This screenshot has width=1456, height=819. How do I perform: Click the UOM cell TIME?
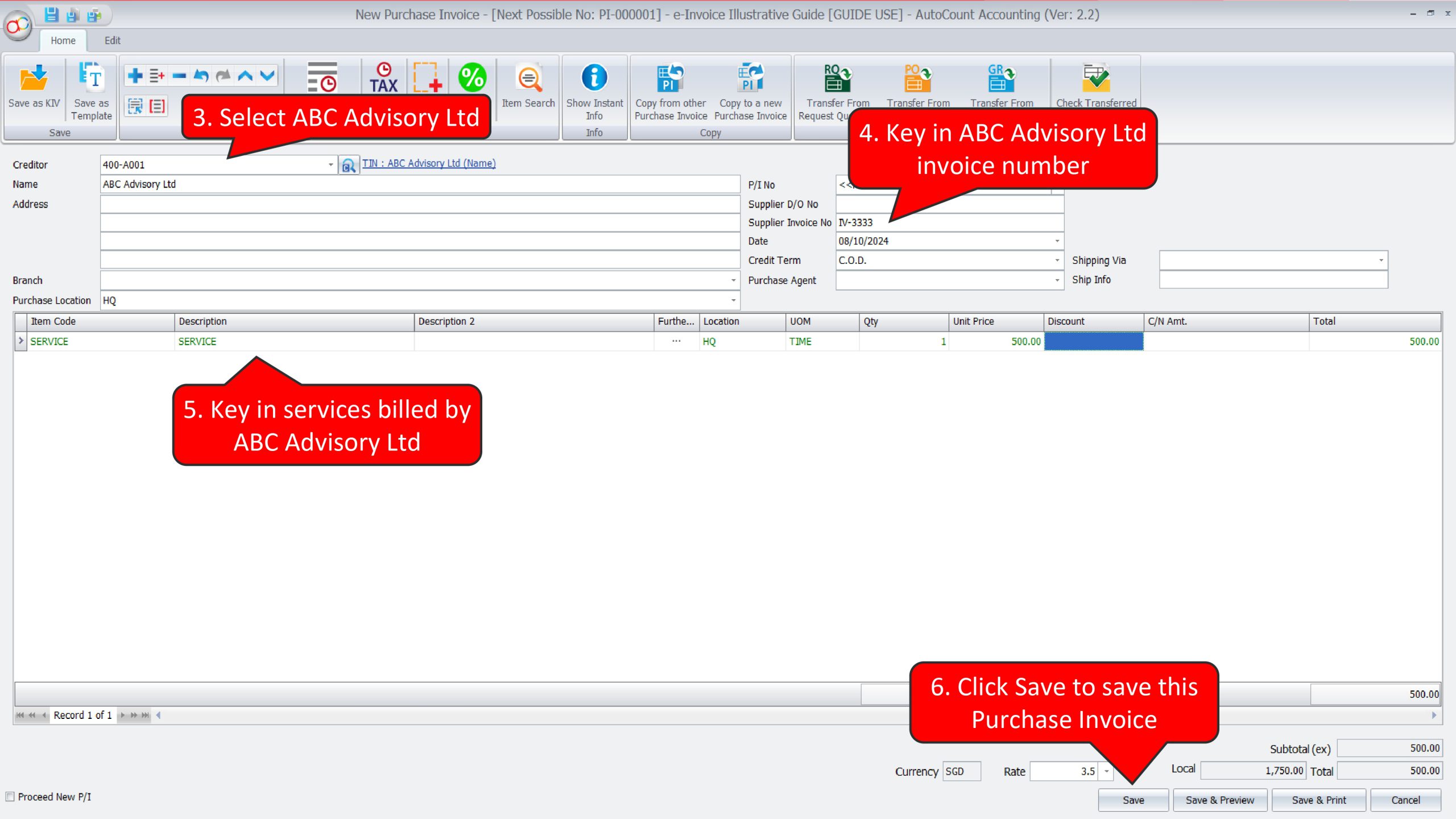(822, 341)
